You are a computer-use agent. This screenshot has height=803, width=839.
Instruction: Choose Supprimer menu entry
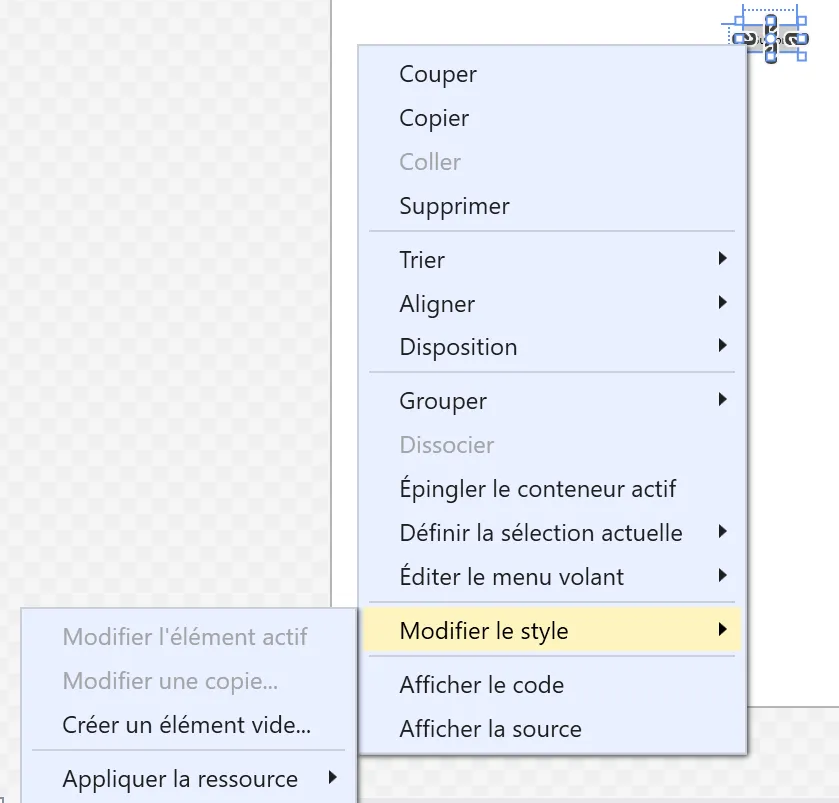point(454,206)
